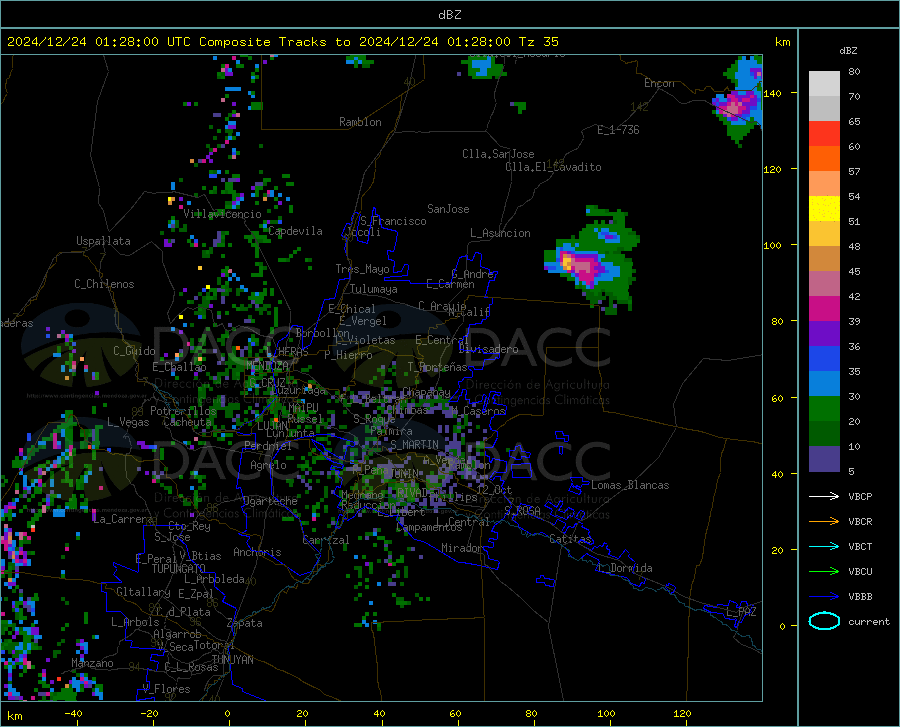The height and width of the screenshot is (727, 900).
Task: Click the cyan VBCT arrow legend icon
Action: point(824,546)
